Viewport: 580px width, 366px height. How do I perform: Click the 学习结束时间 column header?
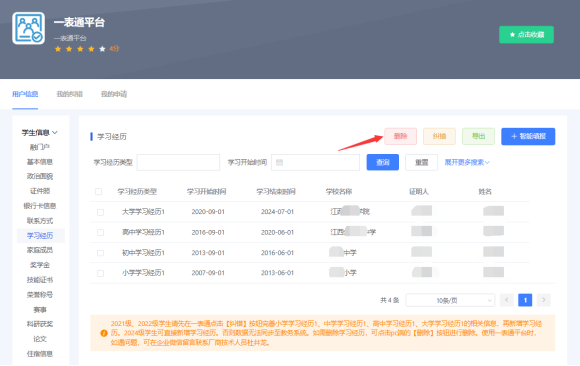276,192
